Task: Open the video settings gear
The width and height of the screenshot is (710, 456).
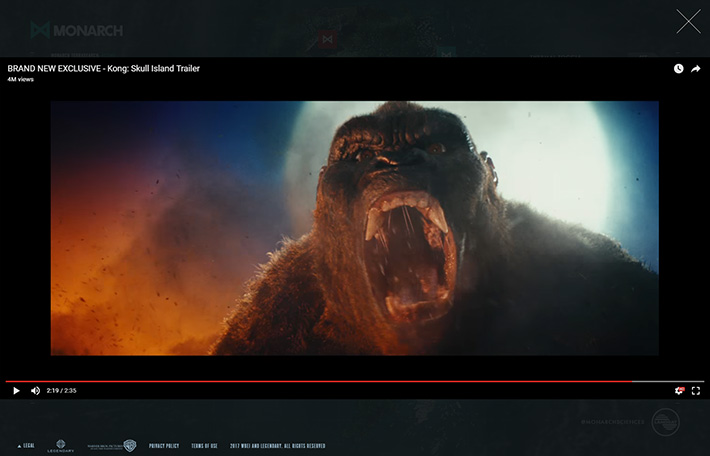Action: 679,391
